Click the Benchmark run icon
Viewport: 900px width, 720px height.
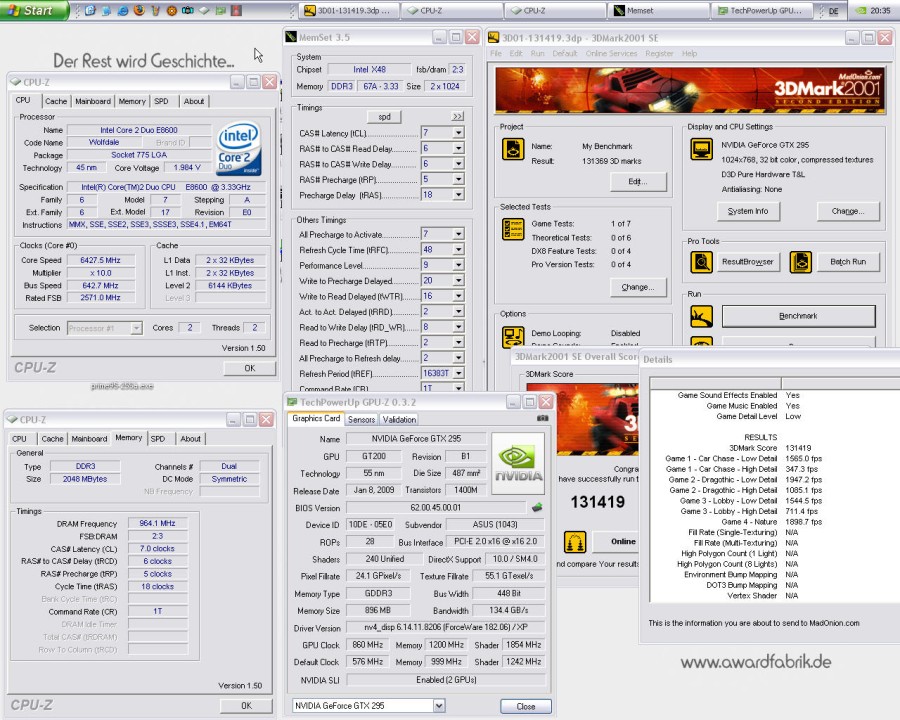tap(701, 316)
